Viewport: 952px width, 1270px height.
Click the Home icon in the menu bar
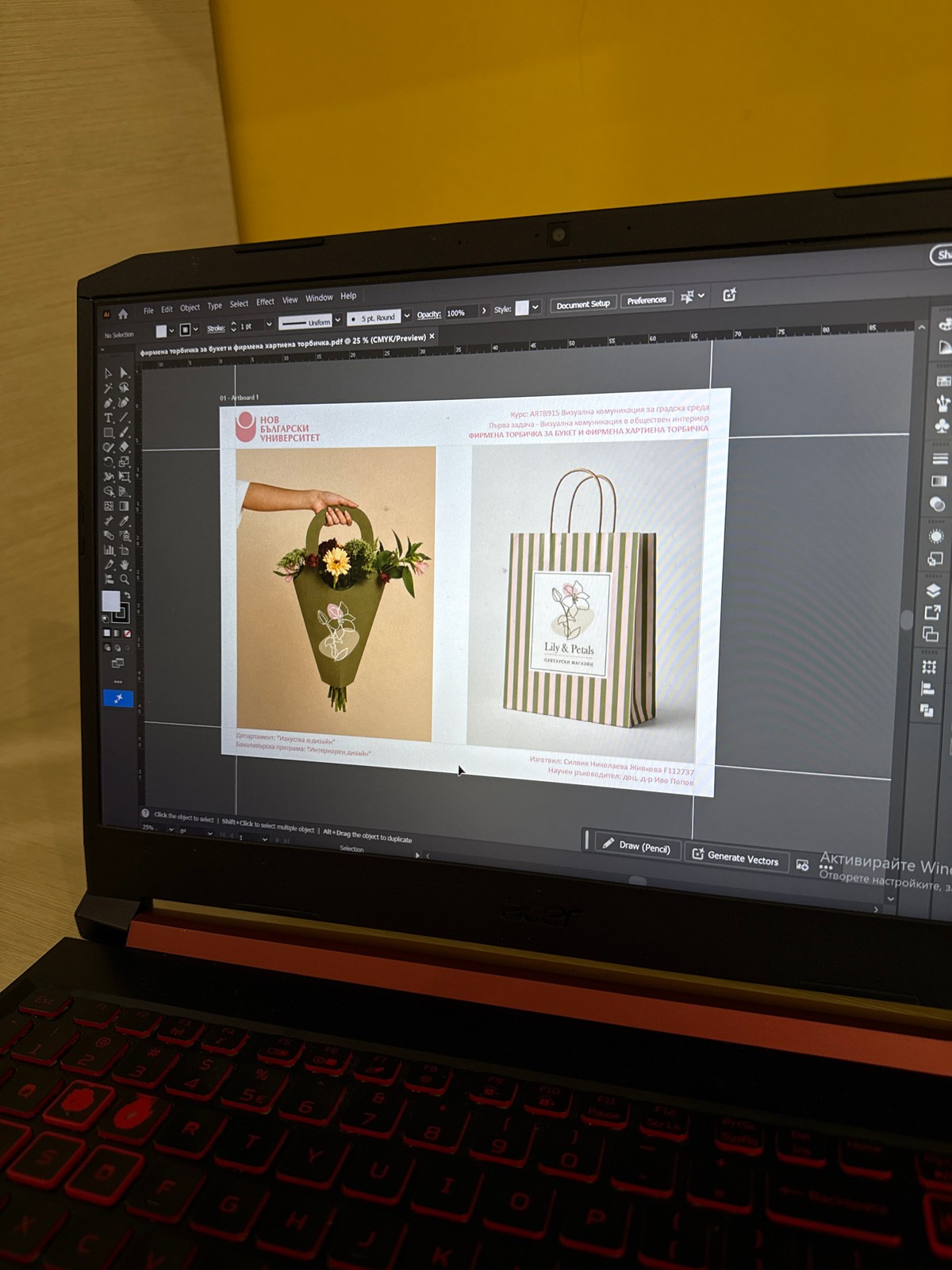click(x=123, y=314)
